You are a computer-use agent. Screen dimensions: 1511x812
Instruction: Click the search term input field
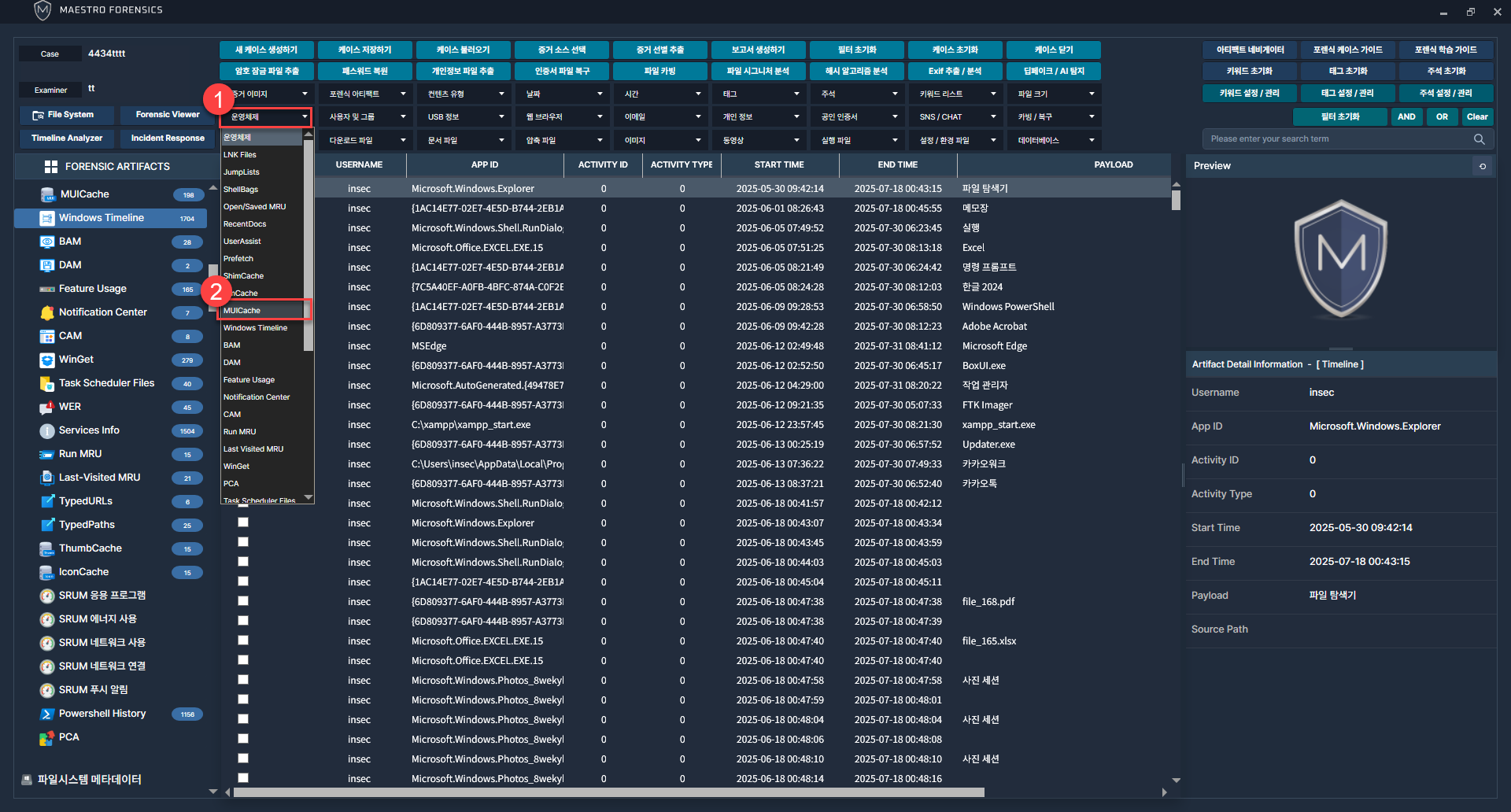(1338, 139)
